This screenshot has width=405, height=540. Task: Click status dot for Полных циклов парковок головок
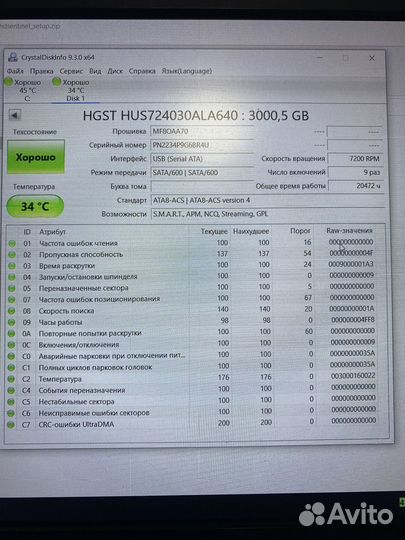[11, 368]
